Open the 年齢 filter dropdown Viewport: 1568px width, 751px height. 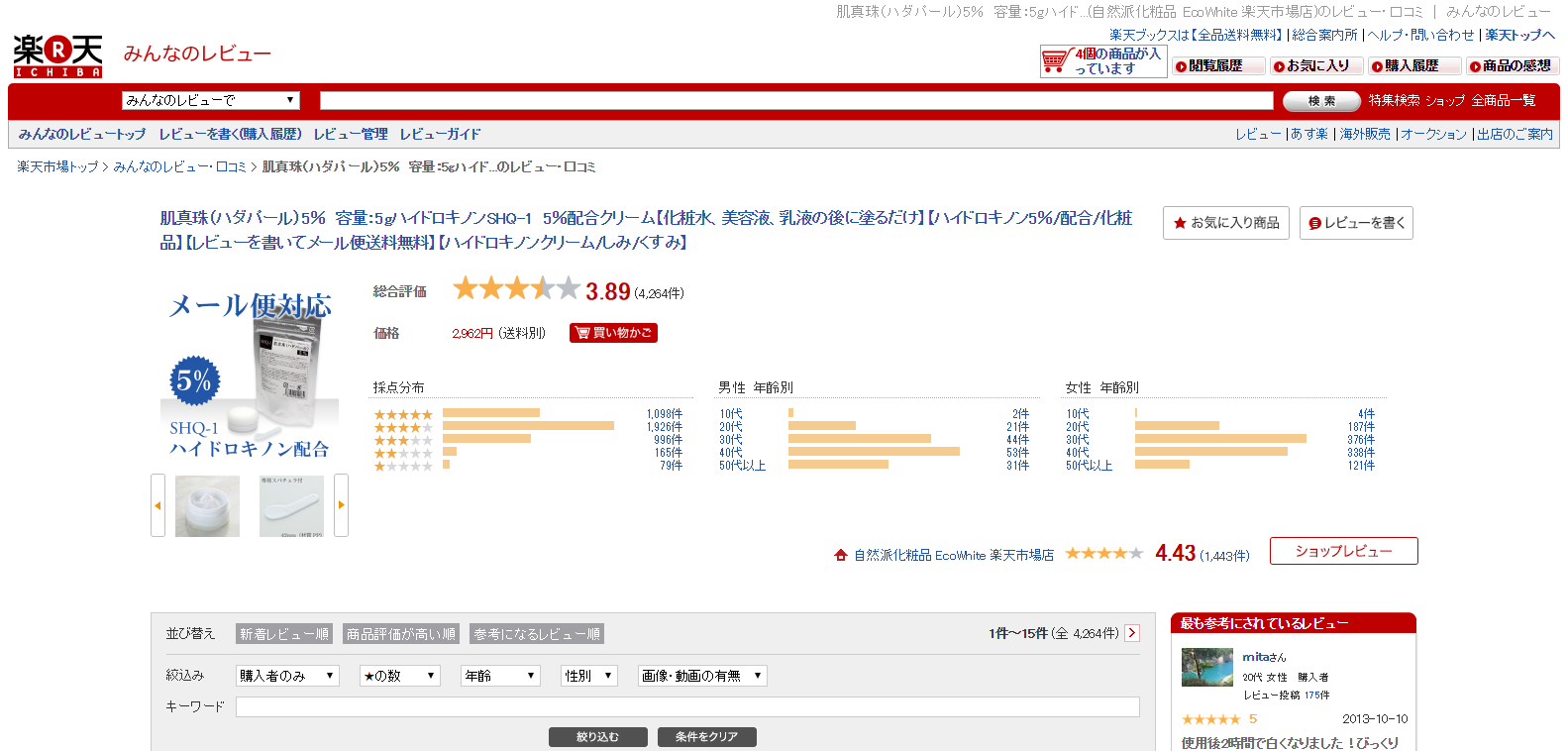(x=500, y=676)
